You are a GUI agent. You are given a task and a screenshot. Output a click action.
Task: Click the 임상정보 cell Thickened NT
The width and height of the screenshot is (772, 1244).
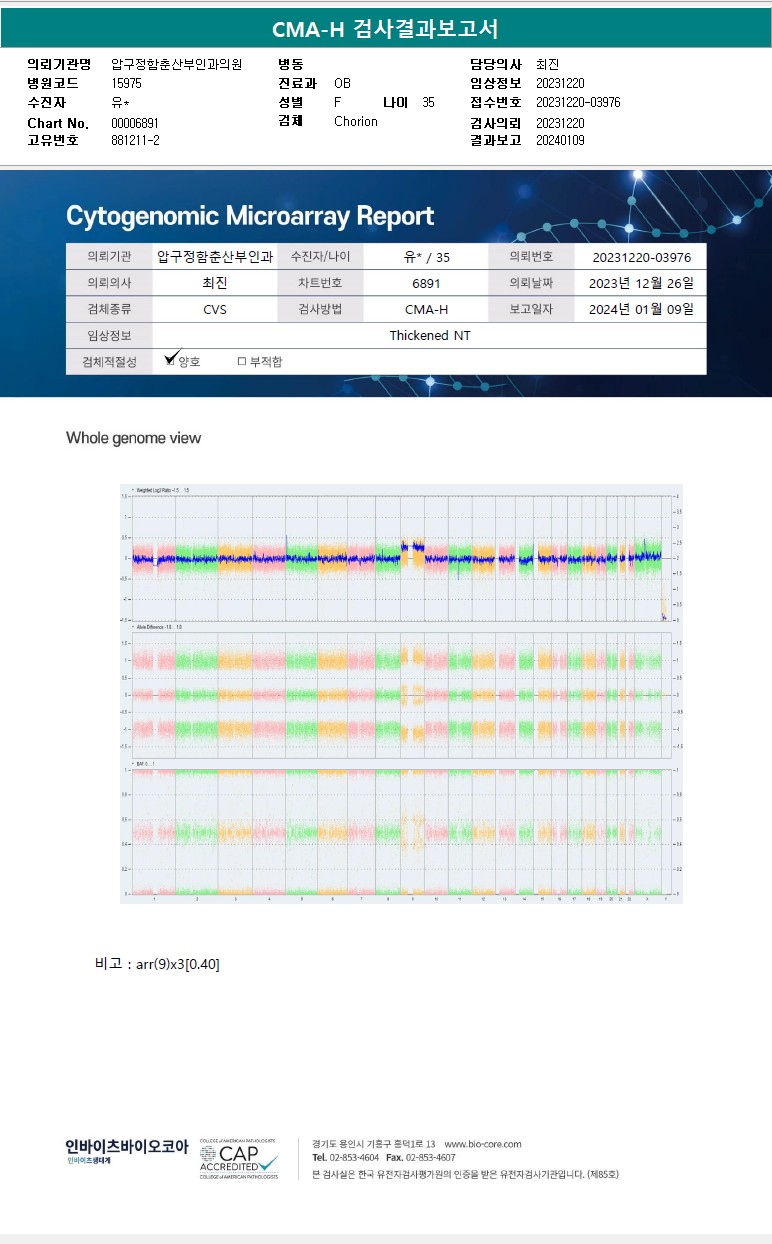429,335
